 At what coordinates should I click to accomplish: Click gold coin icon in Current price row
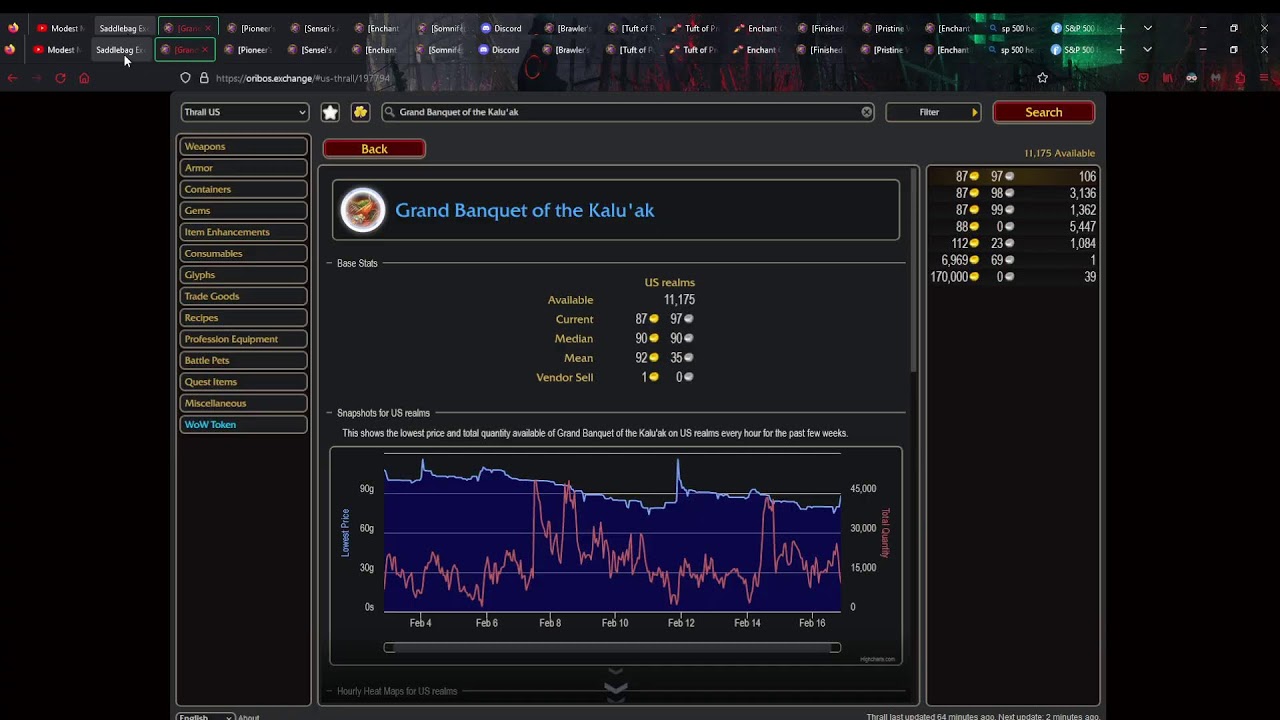[654, 319]
